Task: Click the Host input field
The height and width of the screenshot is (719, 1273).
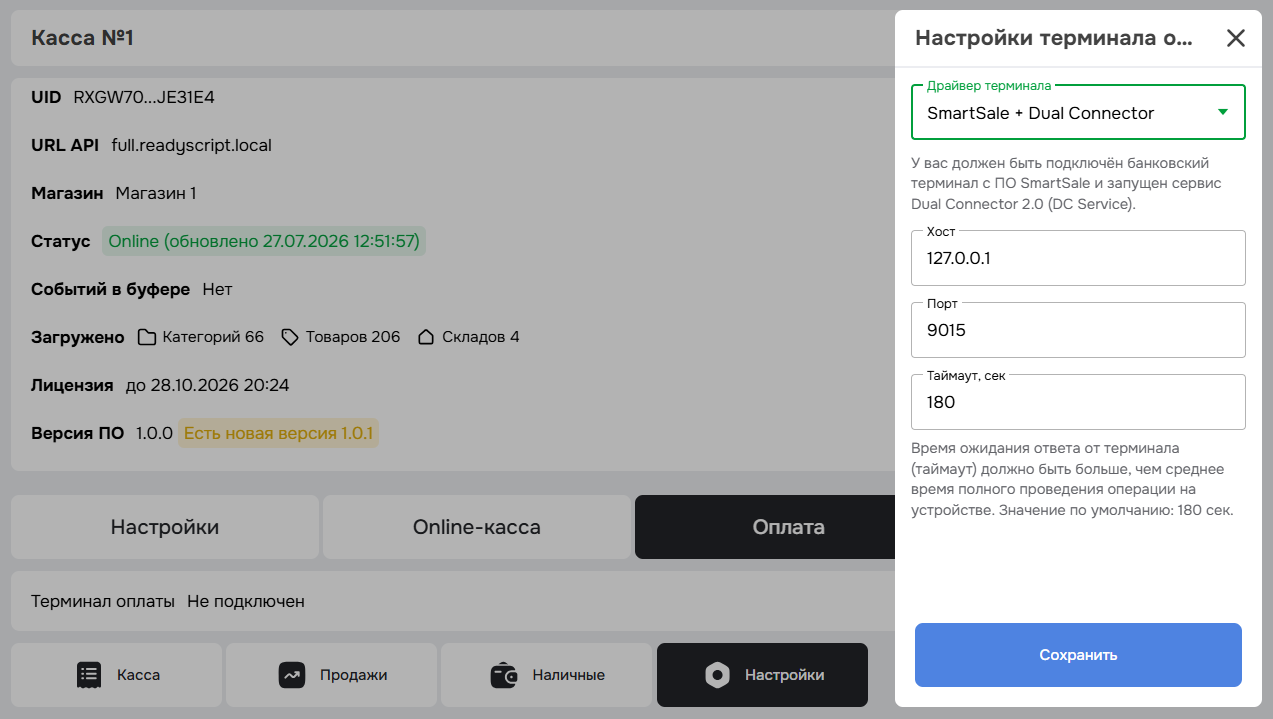Action: click(x=1078, y=258)
